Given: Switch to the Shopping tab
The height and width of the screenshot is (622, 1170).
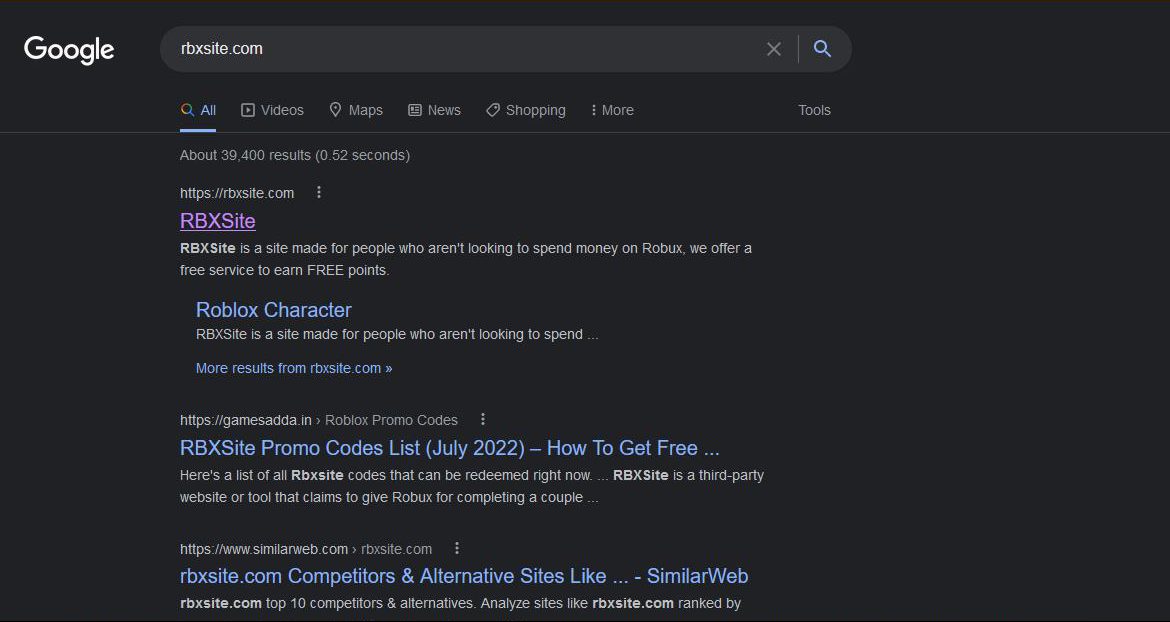Looking at the screenshot, I should tap(525, 110).
